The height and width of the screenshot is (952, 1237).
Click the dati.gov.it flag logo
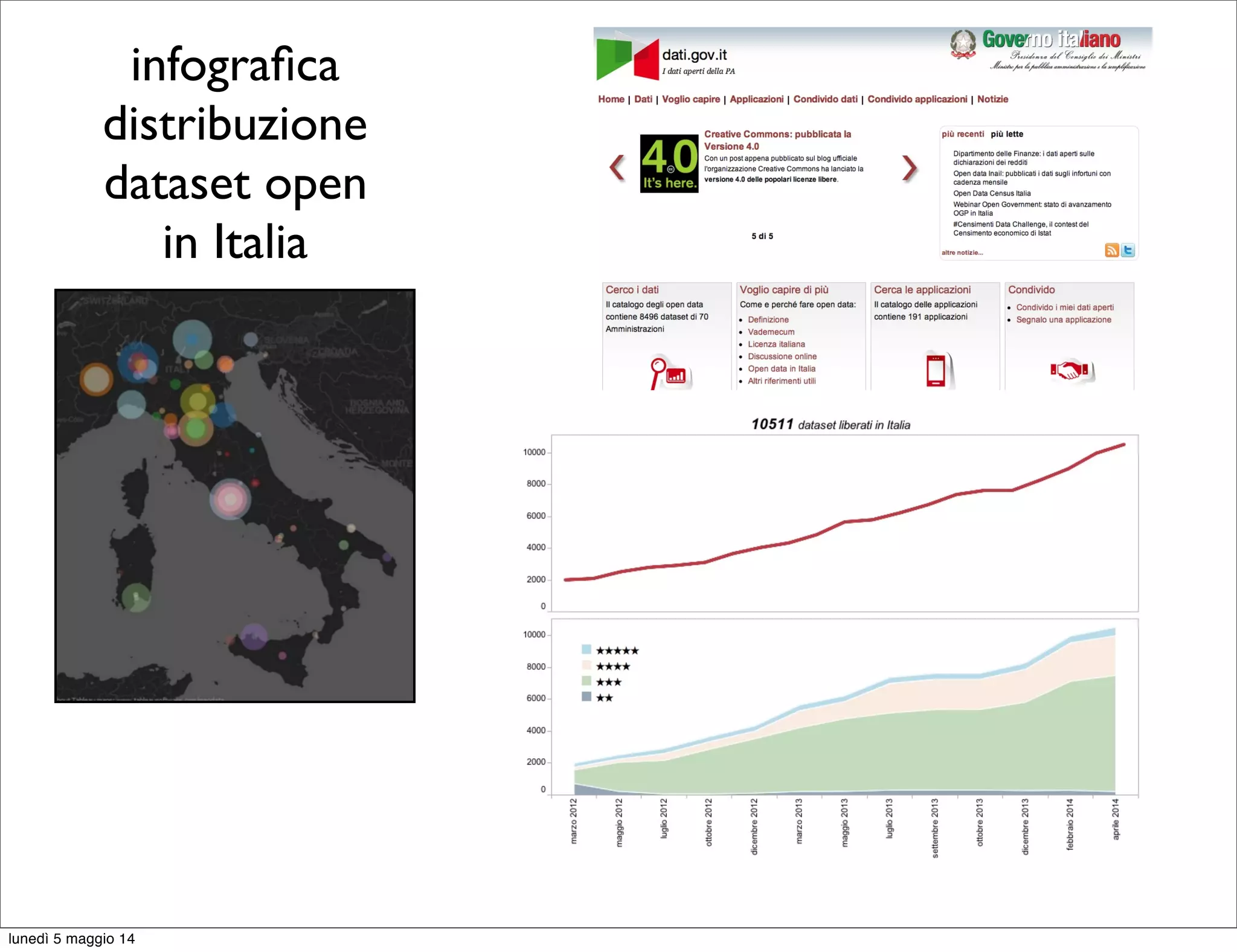(628, 59)
